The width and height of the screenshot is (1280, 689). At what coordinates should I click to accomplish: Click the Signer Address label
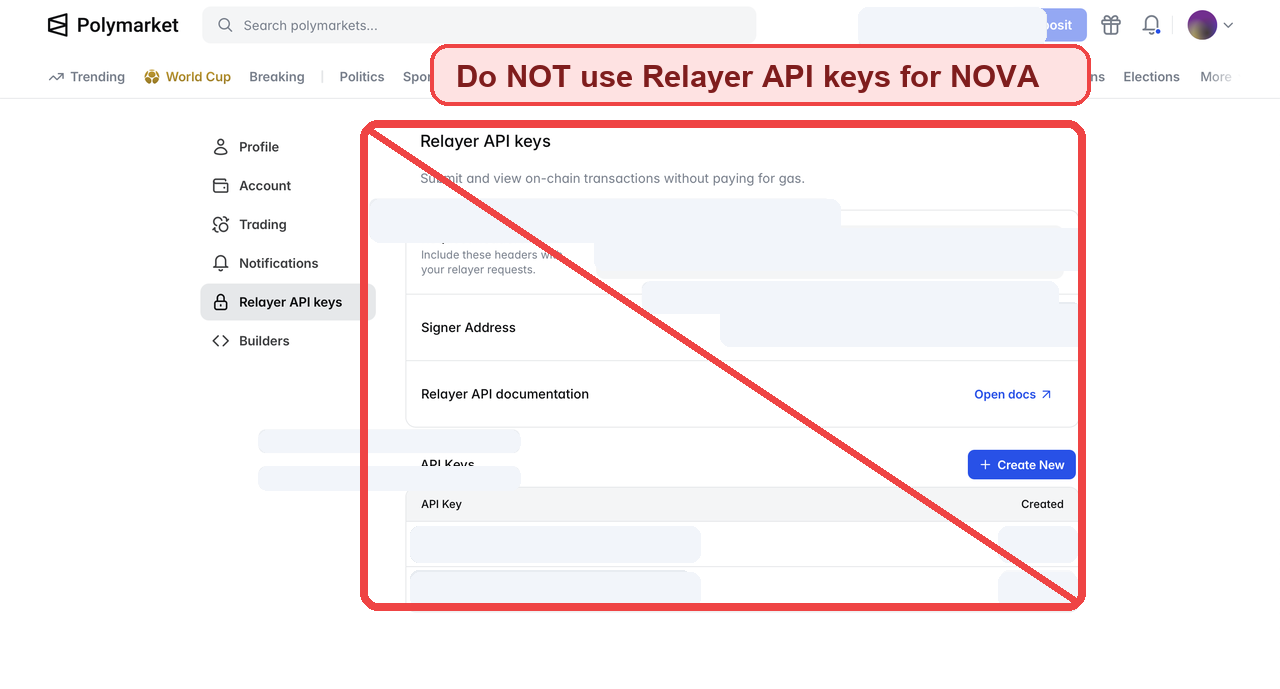tap(468, 328)
